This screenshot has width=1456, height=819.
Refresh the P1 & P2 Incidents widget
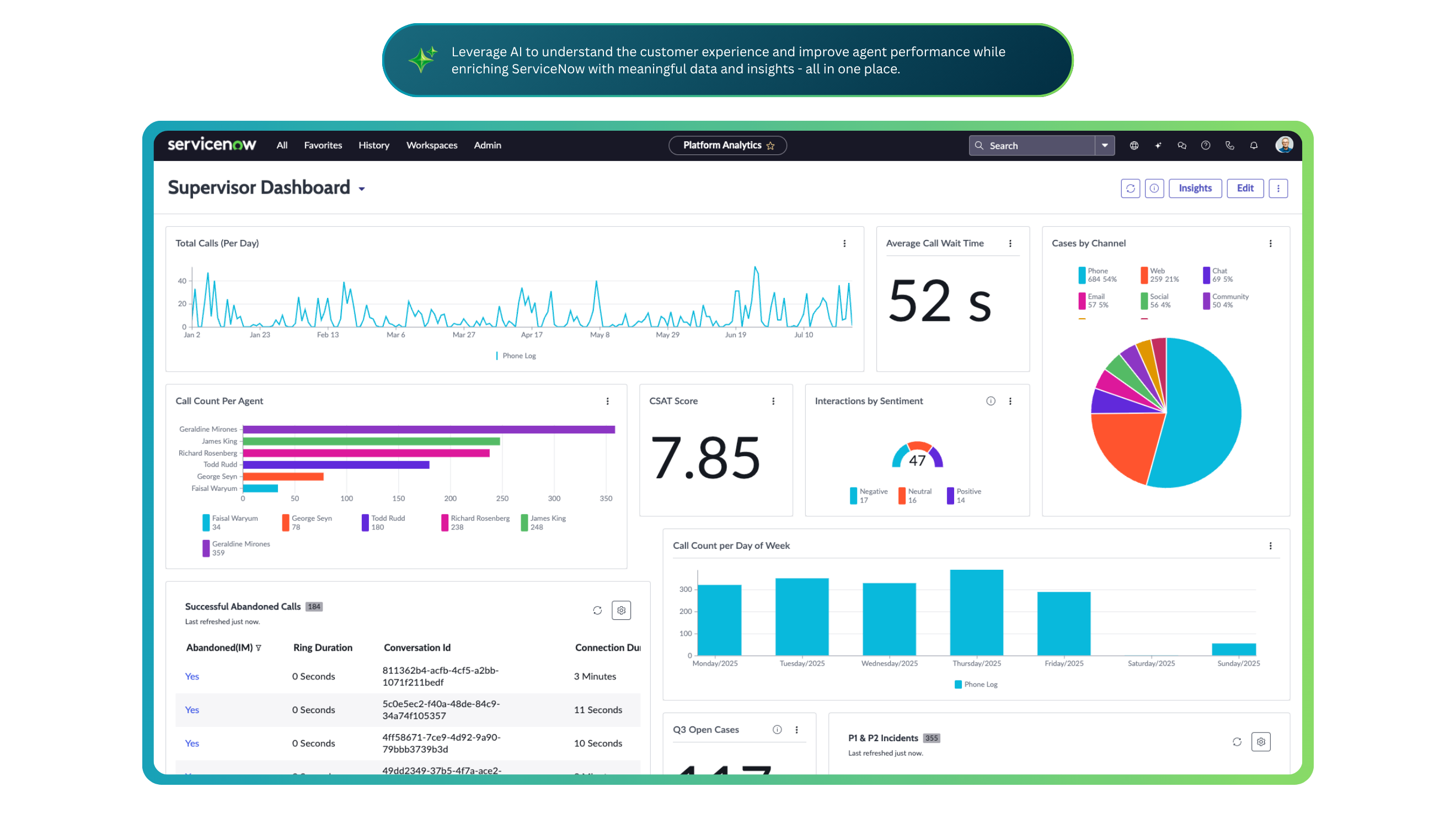[x=1237, y=742]
